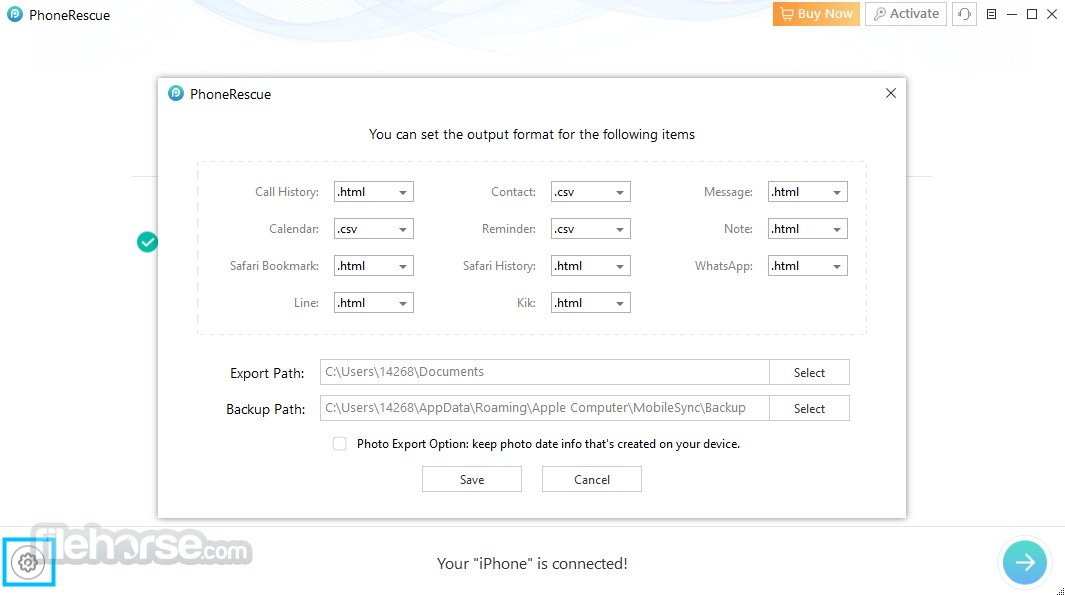Open the Message format dropdown
The image size is (1065, 595).
[808, 192]
